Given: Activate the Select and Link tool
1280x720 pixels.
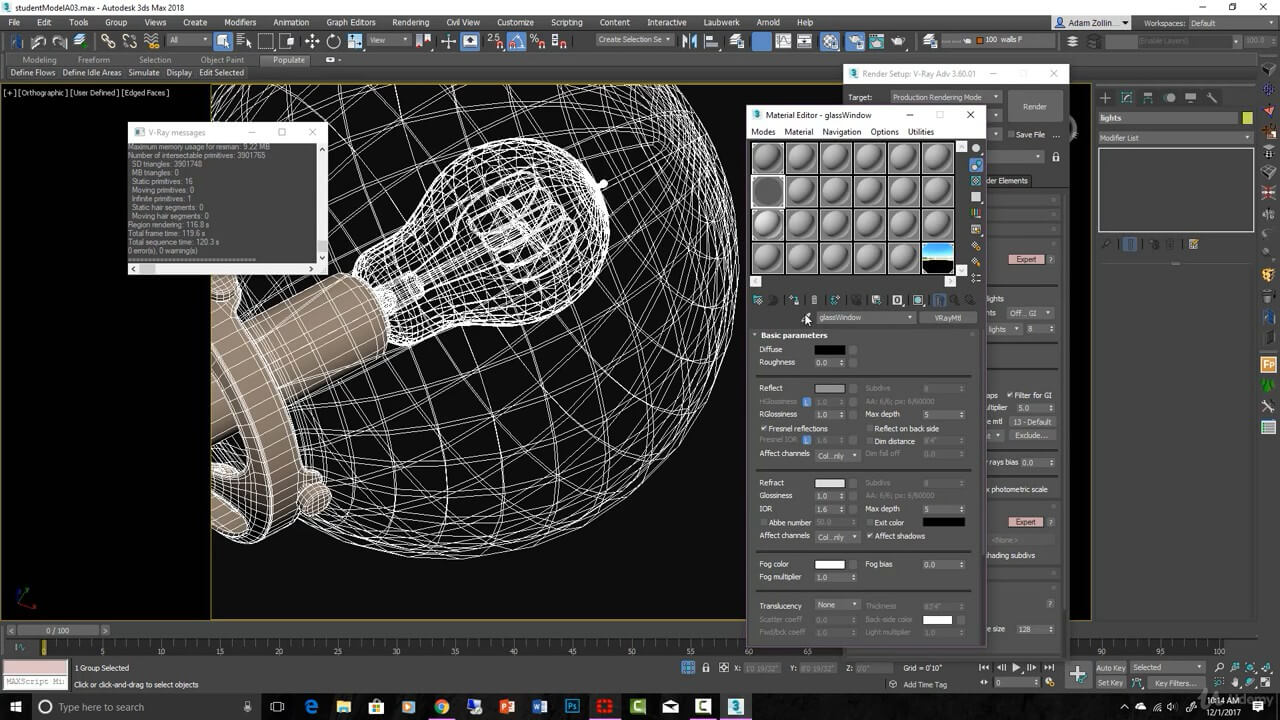Looking at the screenshot, I should [x=108, y=41].
